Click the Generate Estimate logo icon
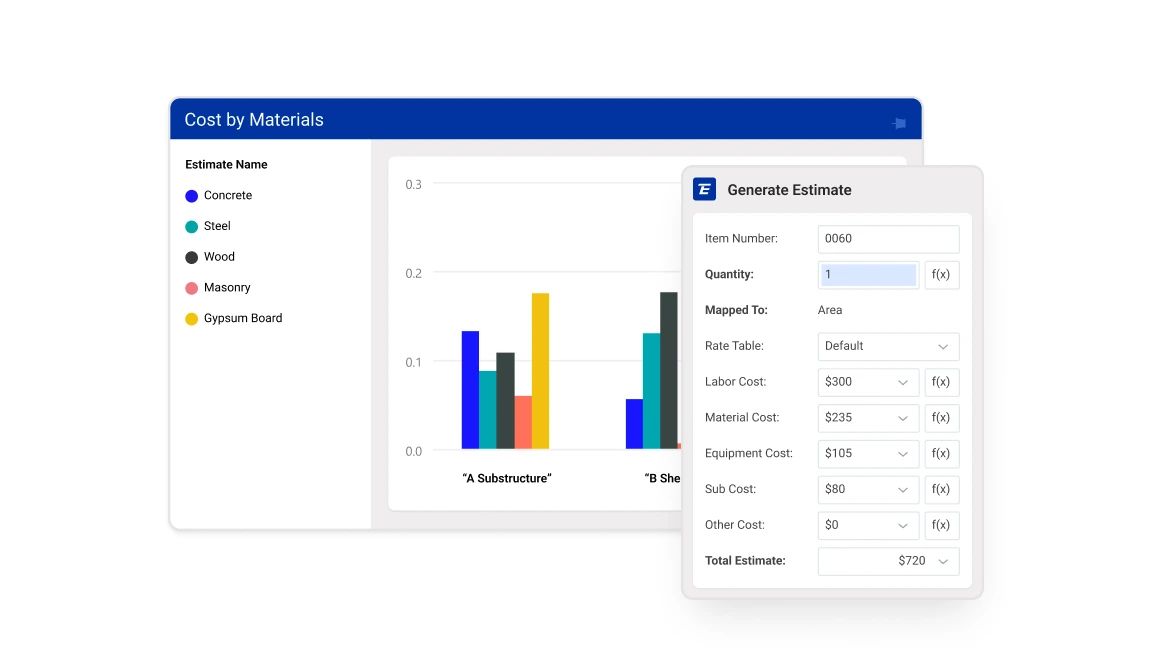This screenshot has height=660, width=1152. (704, 189)
